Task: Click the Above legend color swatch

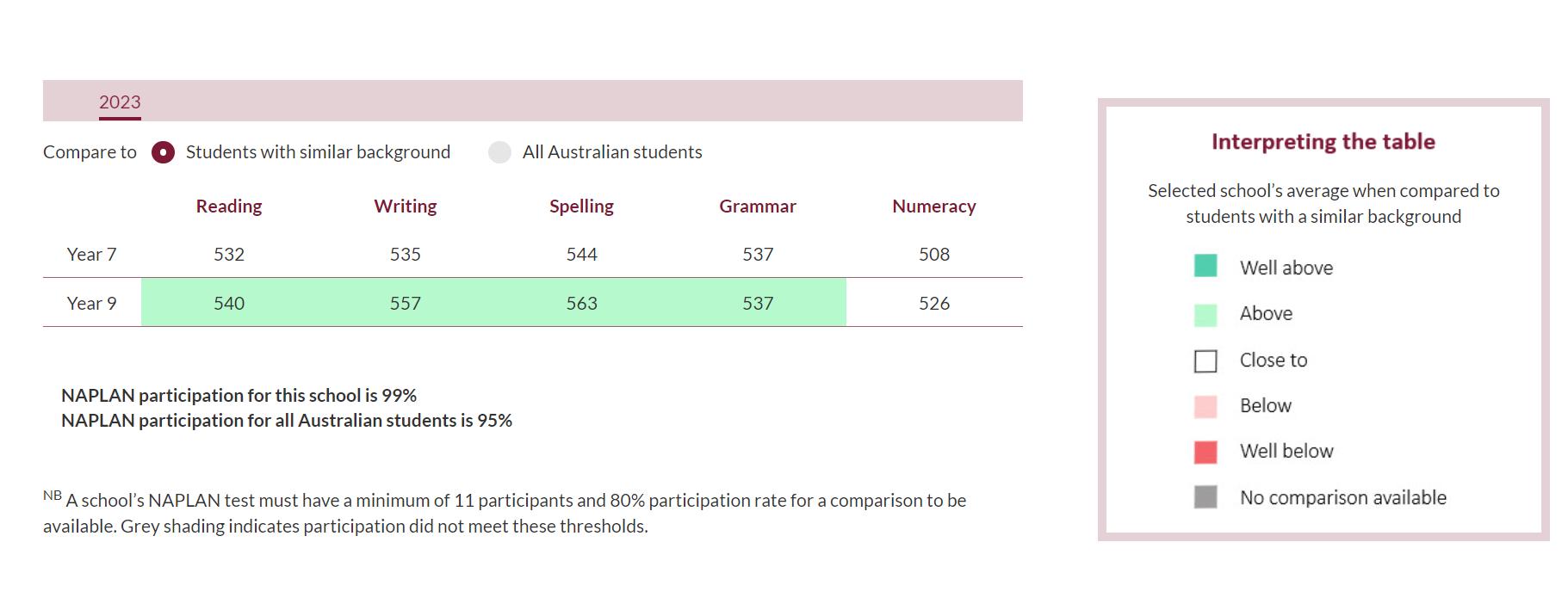Action: 1205,315
